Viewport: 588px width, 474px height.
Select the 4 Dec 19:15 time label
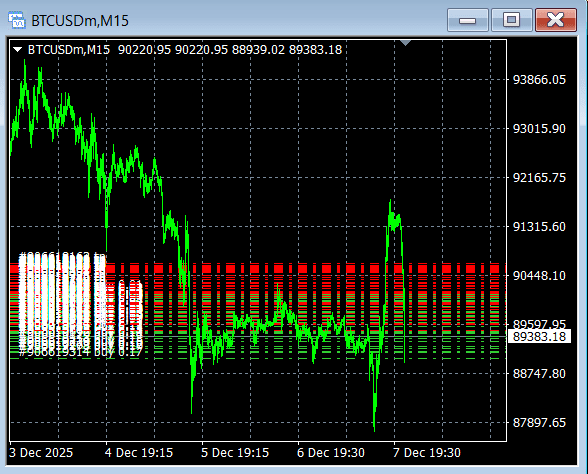click(139, 453)
